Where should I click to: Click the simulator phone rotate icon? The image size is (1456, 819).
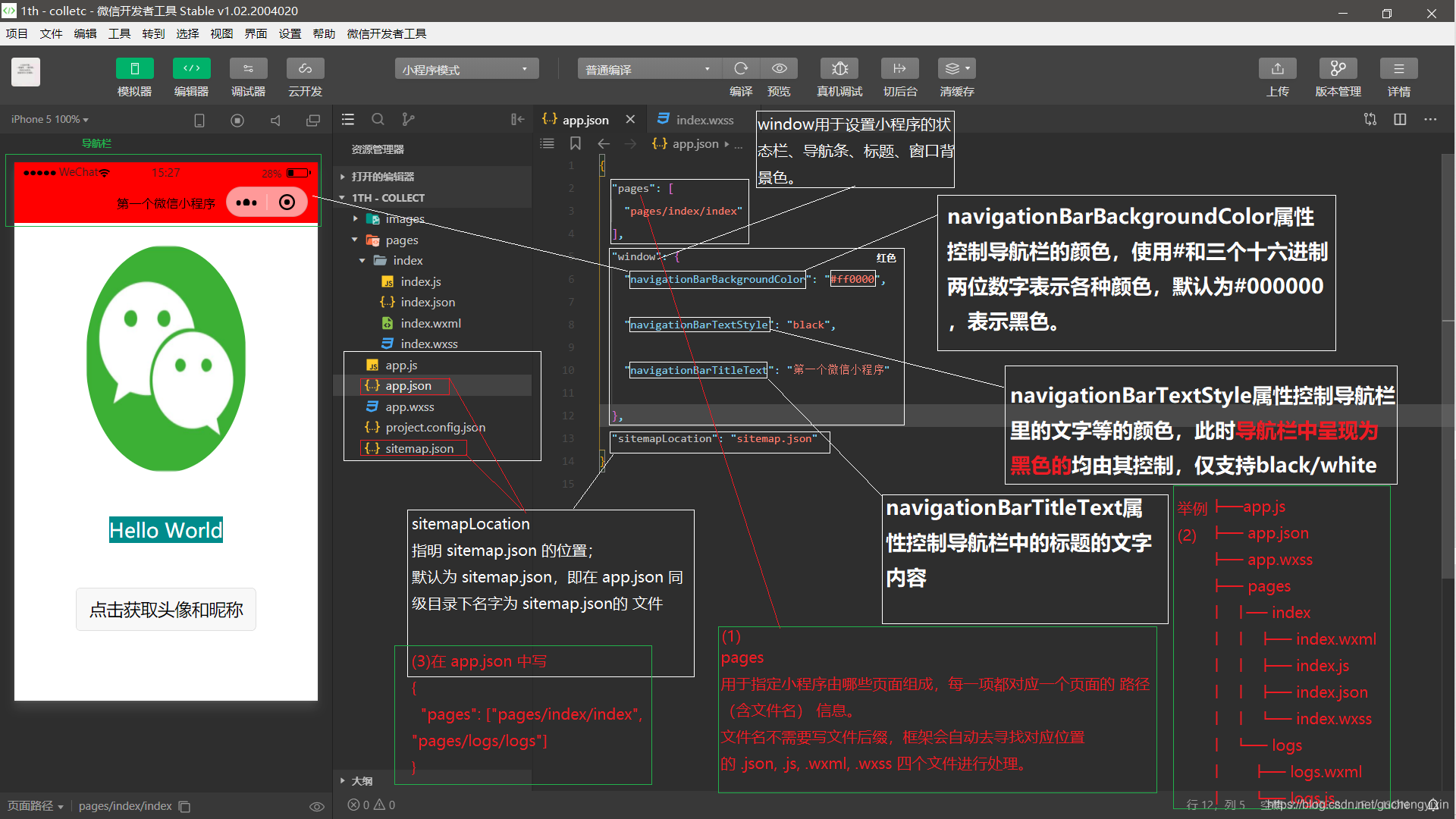(199, 121)
